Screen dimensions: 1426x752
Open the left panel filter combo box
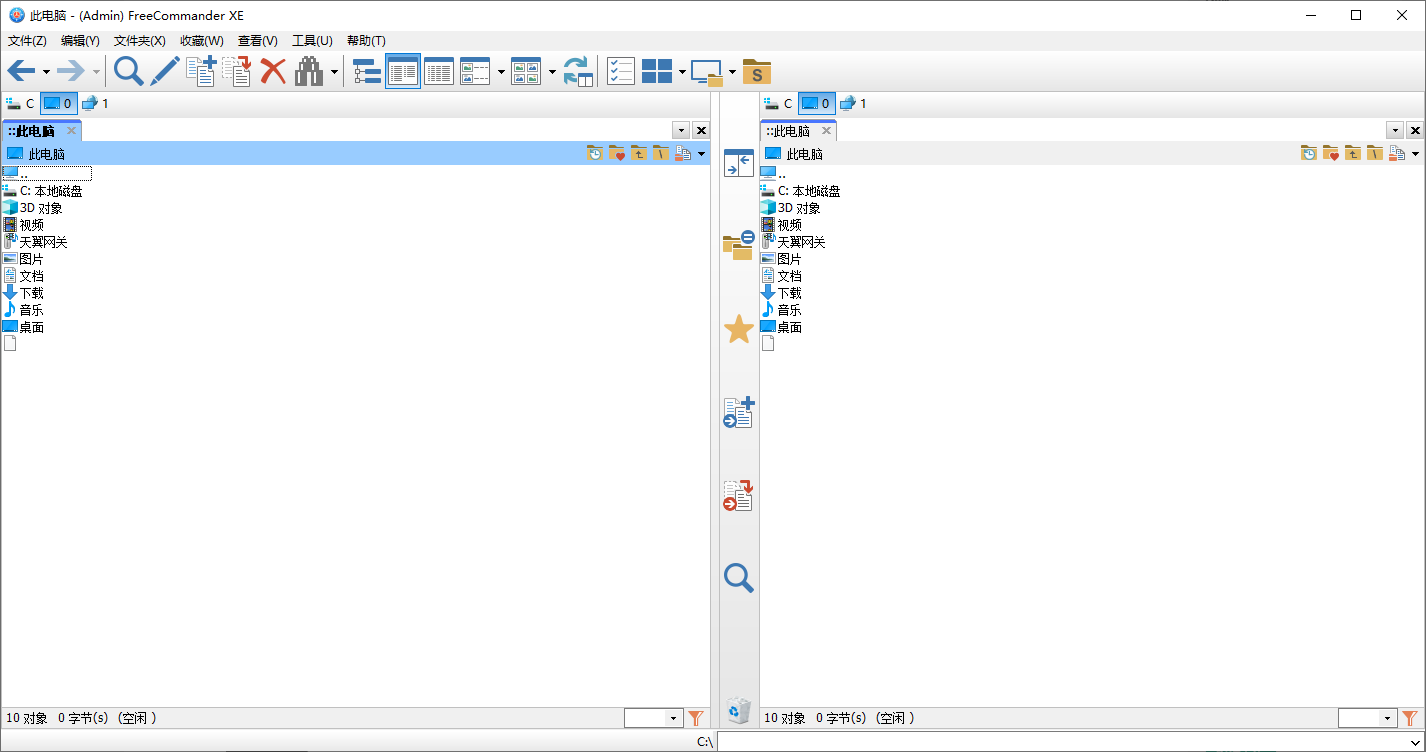(653, 718)
